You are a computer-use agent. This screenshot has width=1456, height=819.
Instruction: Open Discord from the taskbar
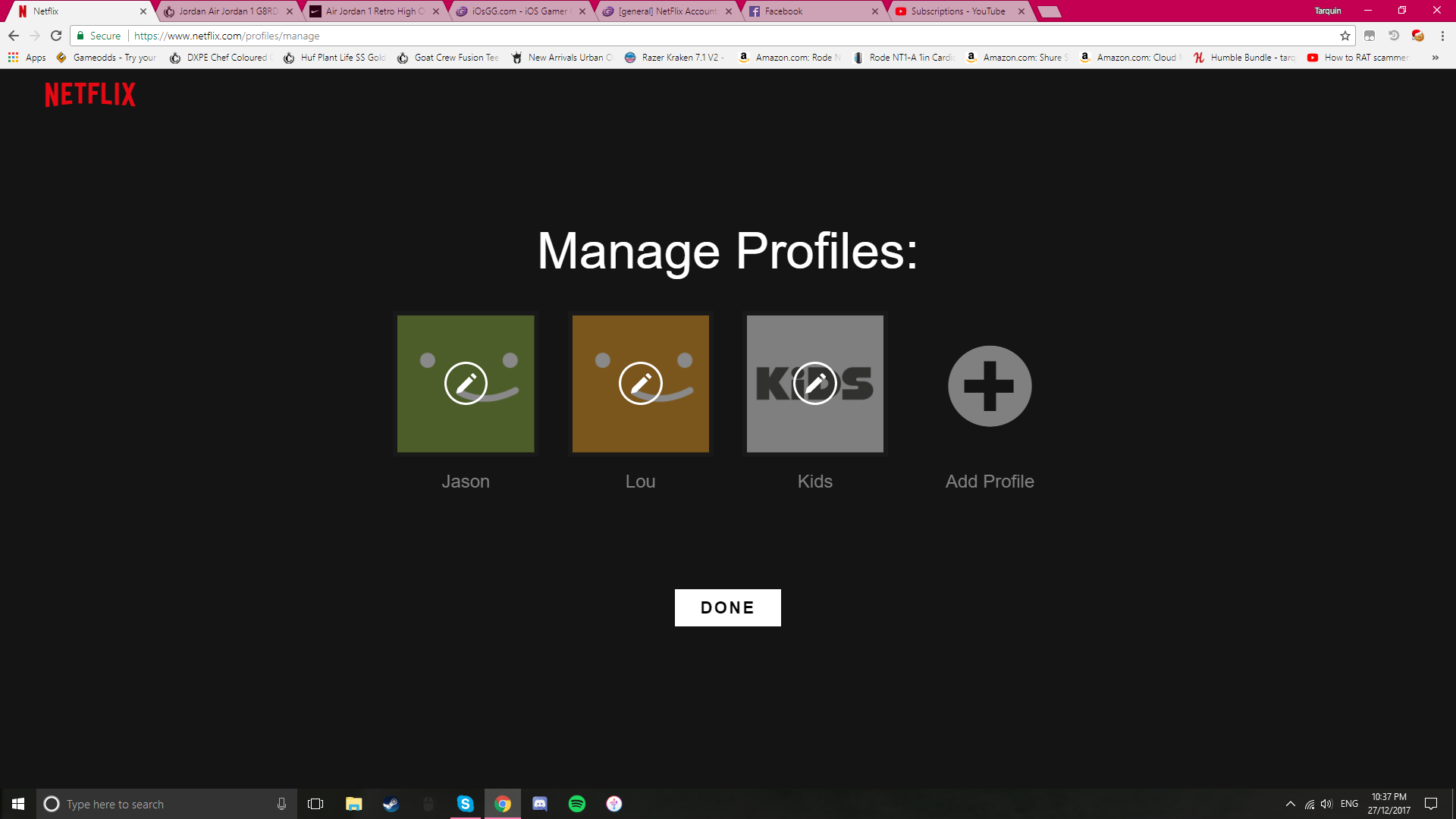tap(540, 804)
